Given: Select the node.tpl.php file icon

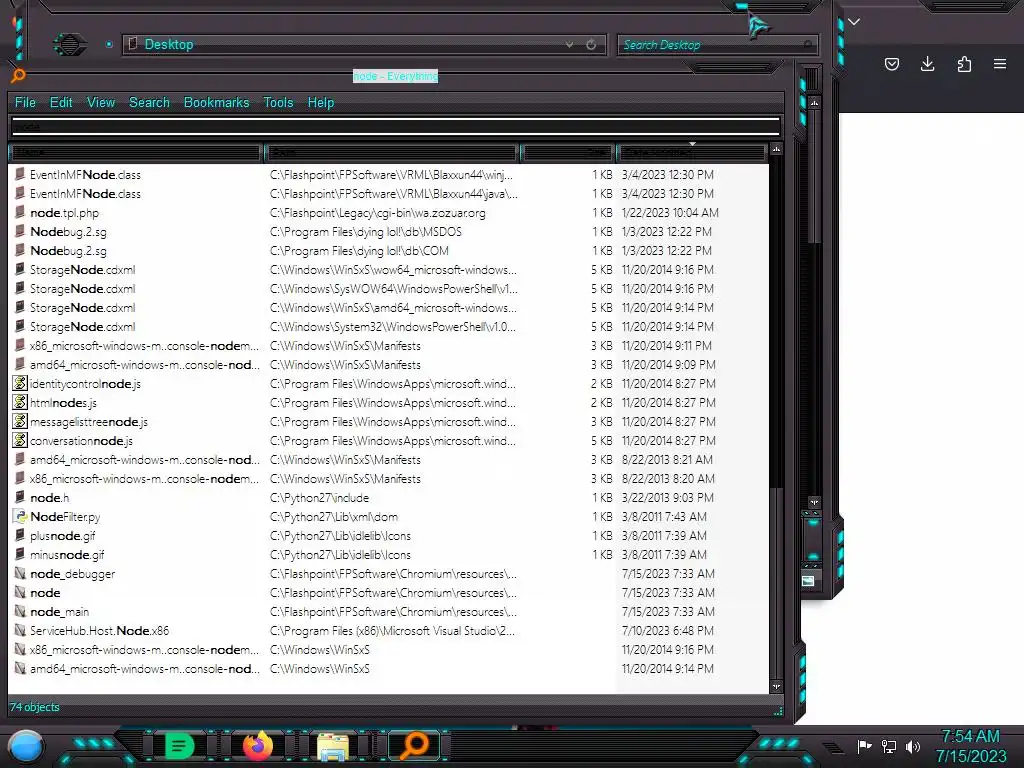Looking at the screenshot, I should 20,212.
